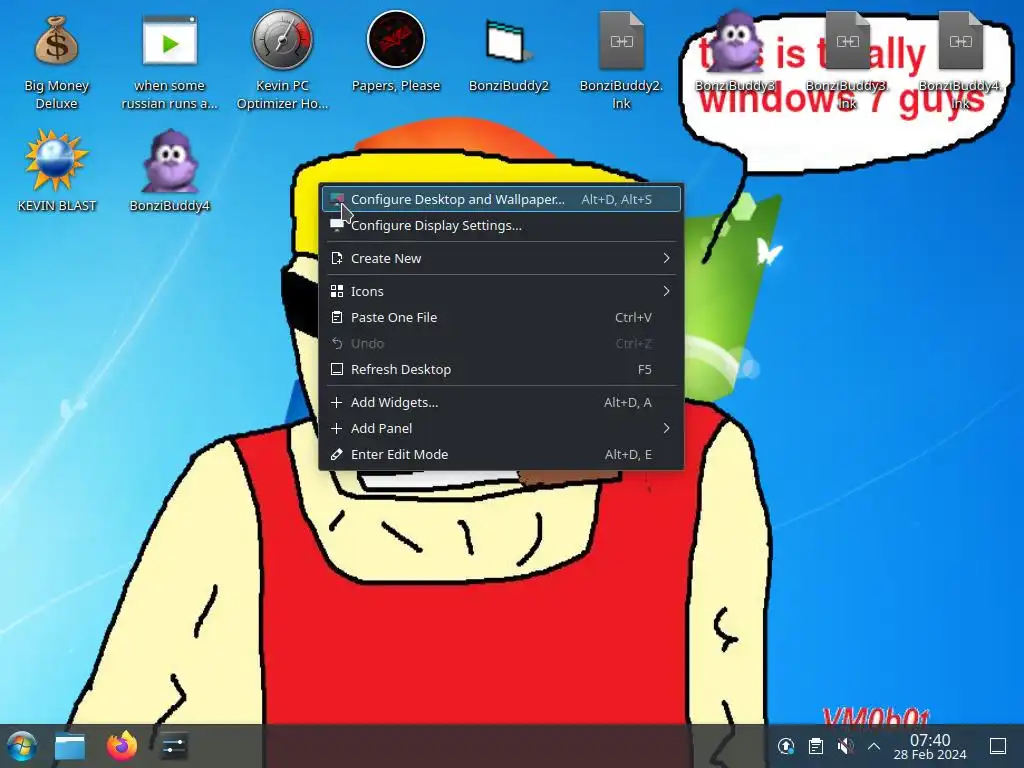Open the updates tray icon

pos(786,746)
